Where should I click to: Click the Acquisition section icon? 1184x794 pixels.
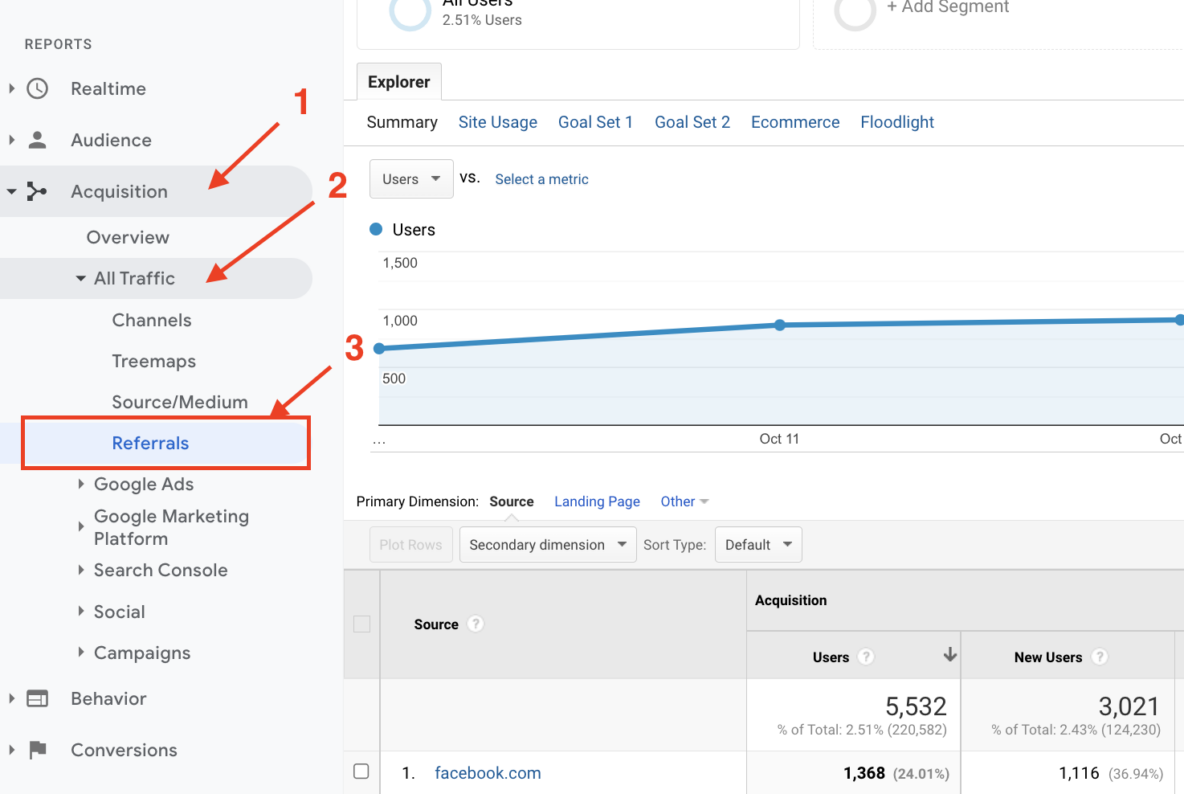click(x=38, y=191)
